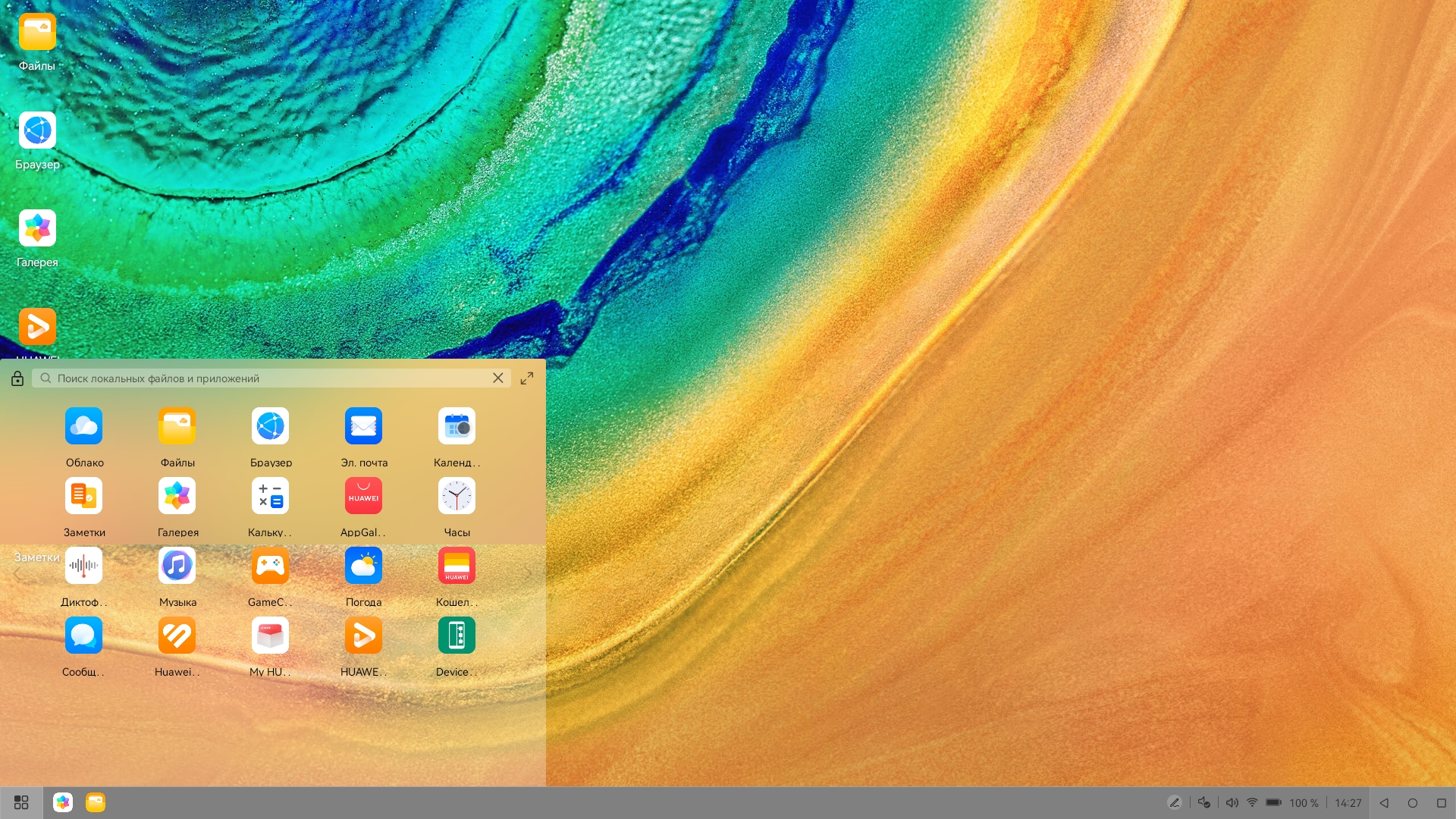Go to next page of apps

(x=529, y=573)
